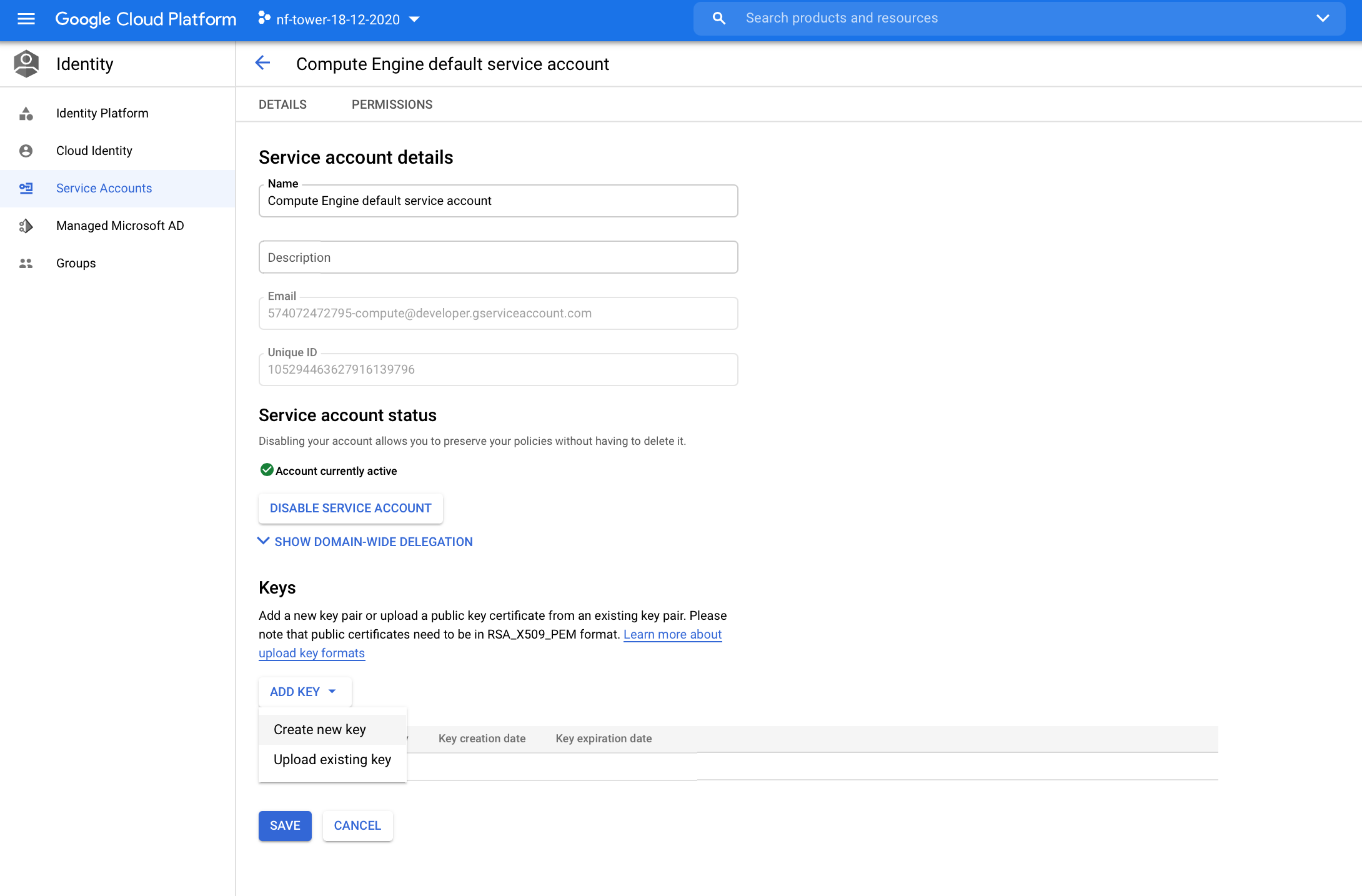Click the Identity Platform sidebar icon
Image resolution: width=1362 pixels, height=896 pixels.
(x=26, y=113)
